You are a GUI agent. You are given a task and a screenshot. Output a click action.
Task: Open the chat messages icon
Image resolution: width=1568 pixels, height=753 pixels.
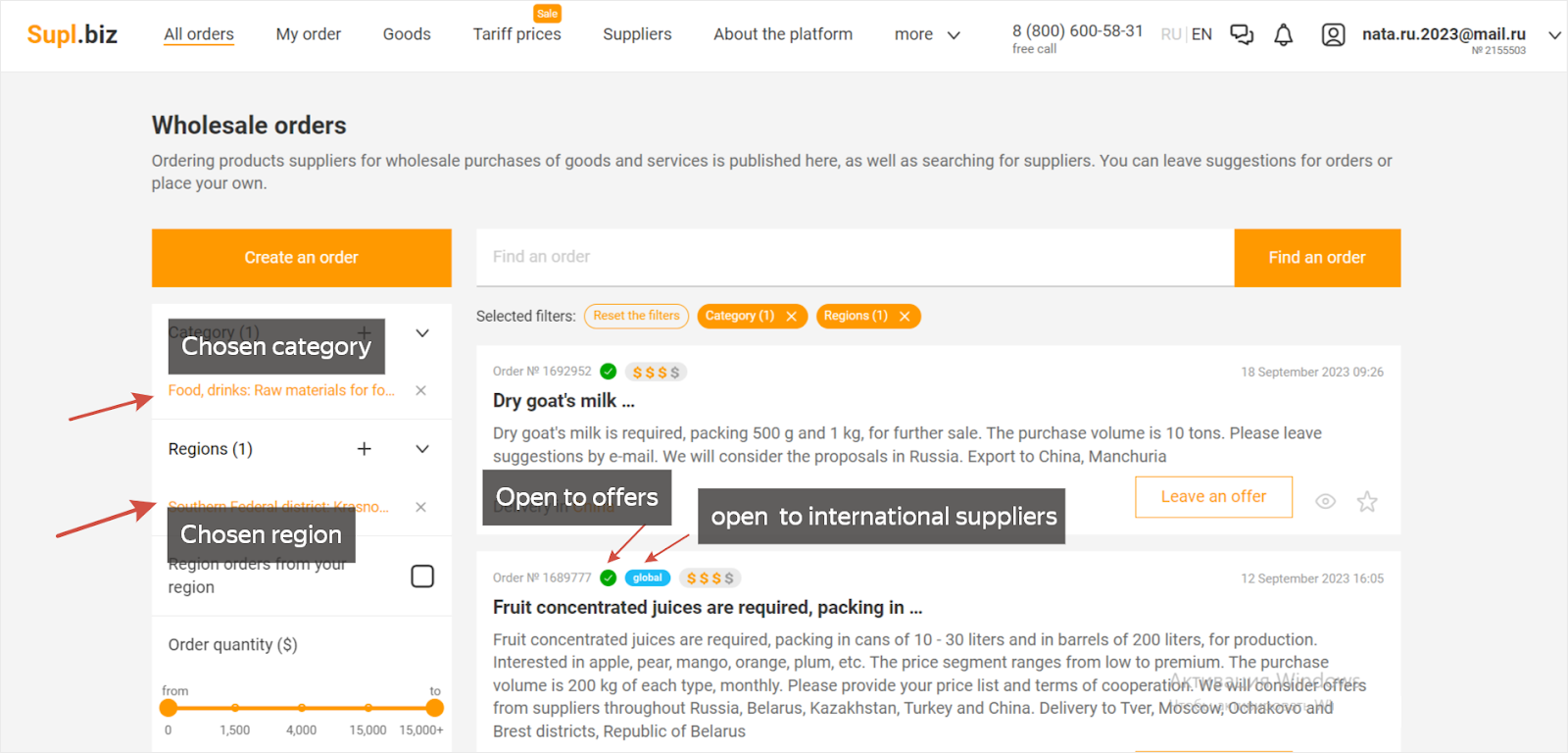[x=1242, y=35]
